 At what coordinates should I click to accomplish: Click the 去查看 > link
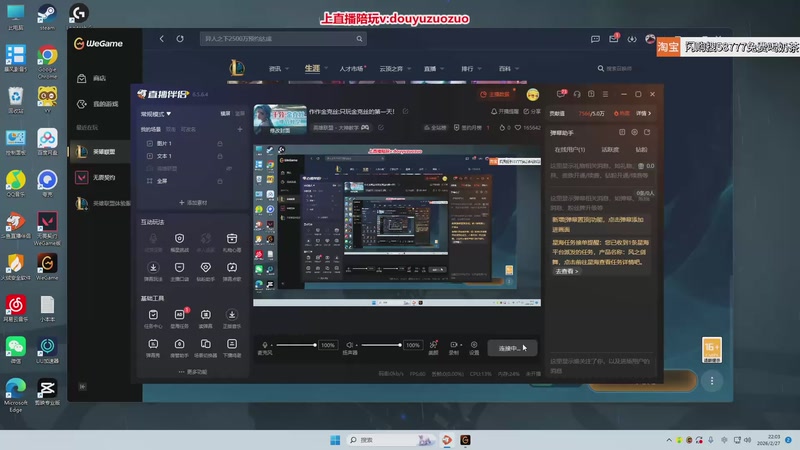pos(567,271)
